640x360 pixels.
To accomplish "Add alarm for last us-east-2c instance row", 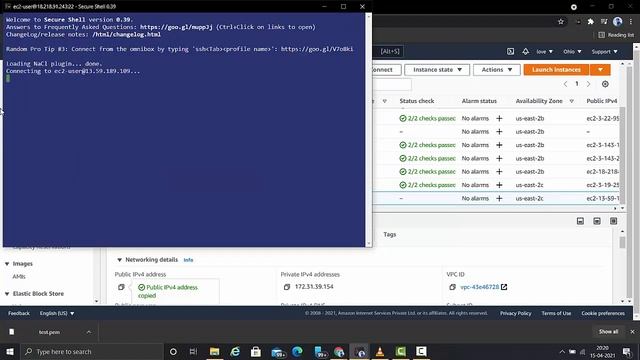I will (499, 198).
